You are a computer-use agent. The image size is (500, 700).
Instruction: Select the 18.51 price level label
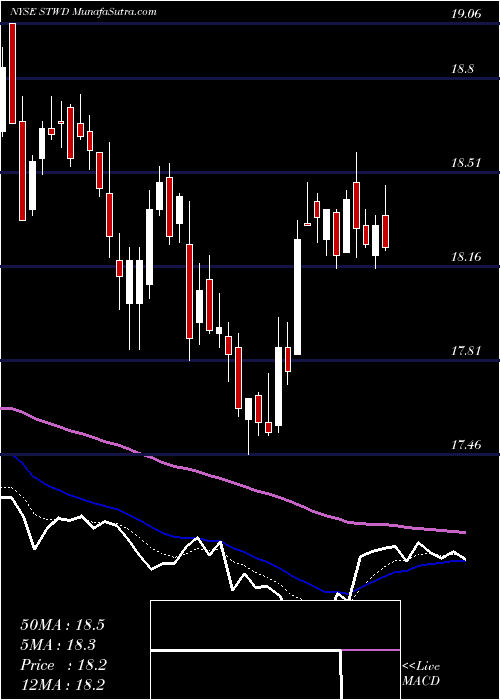466,162
